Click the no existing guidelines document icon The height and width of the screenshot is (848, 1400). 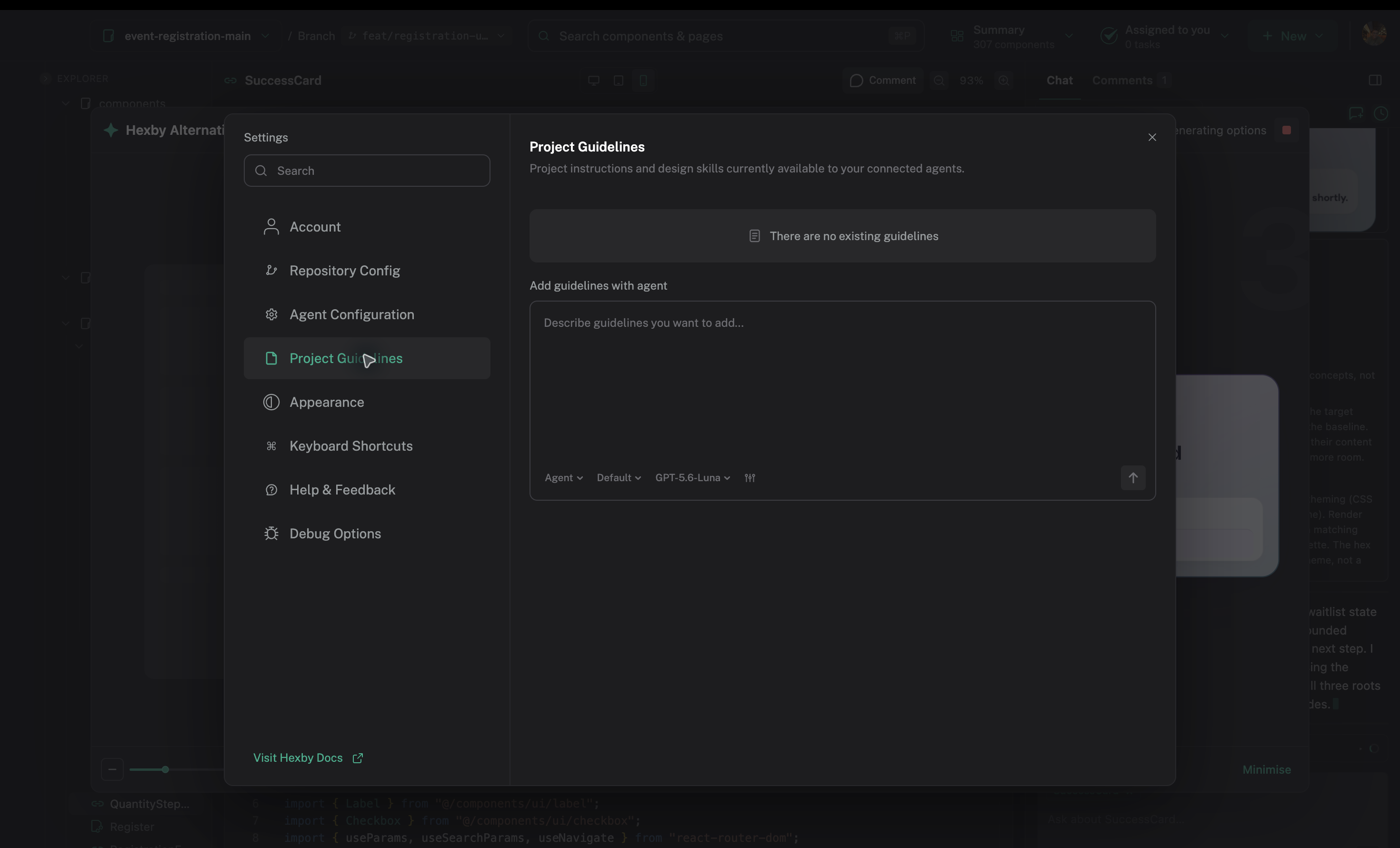(x=754, y=236)
